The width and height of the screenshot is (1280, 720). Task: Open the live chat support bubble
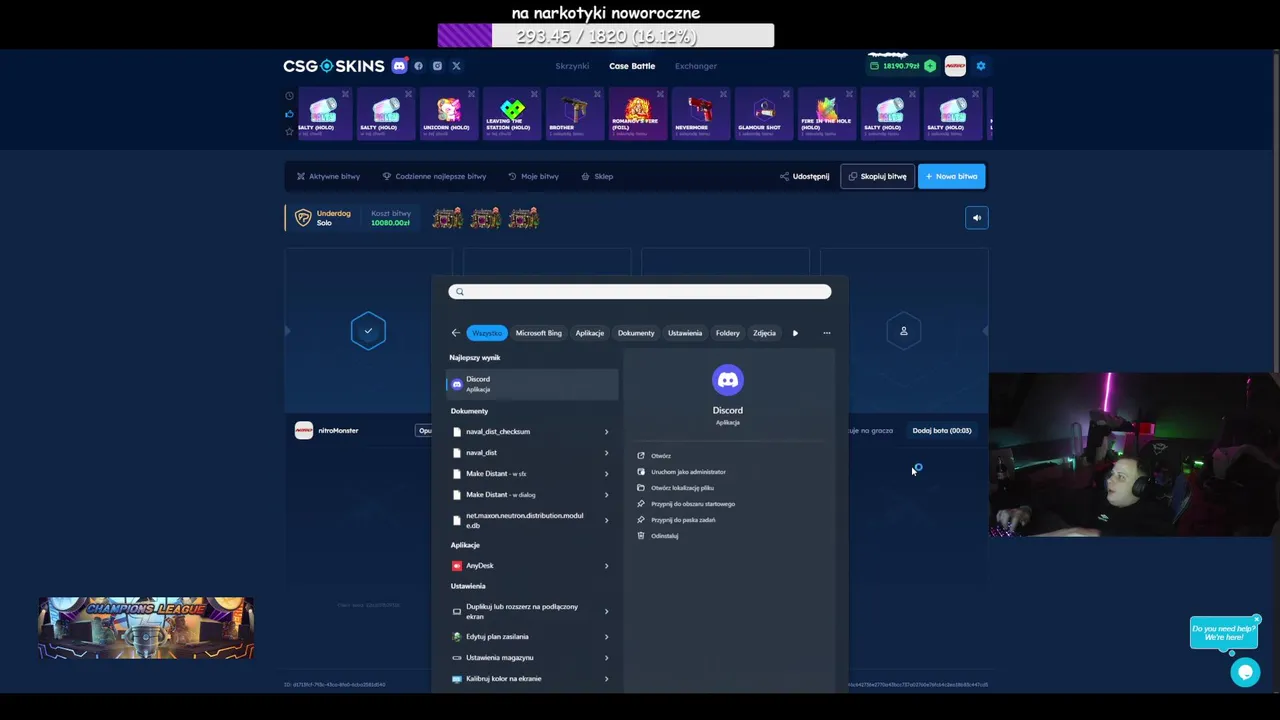[x=1245, y=672]
